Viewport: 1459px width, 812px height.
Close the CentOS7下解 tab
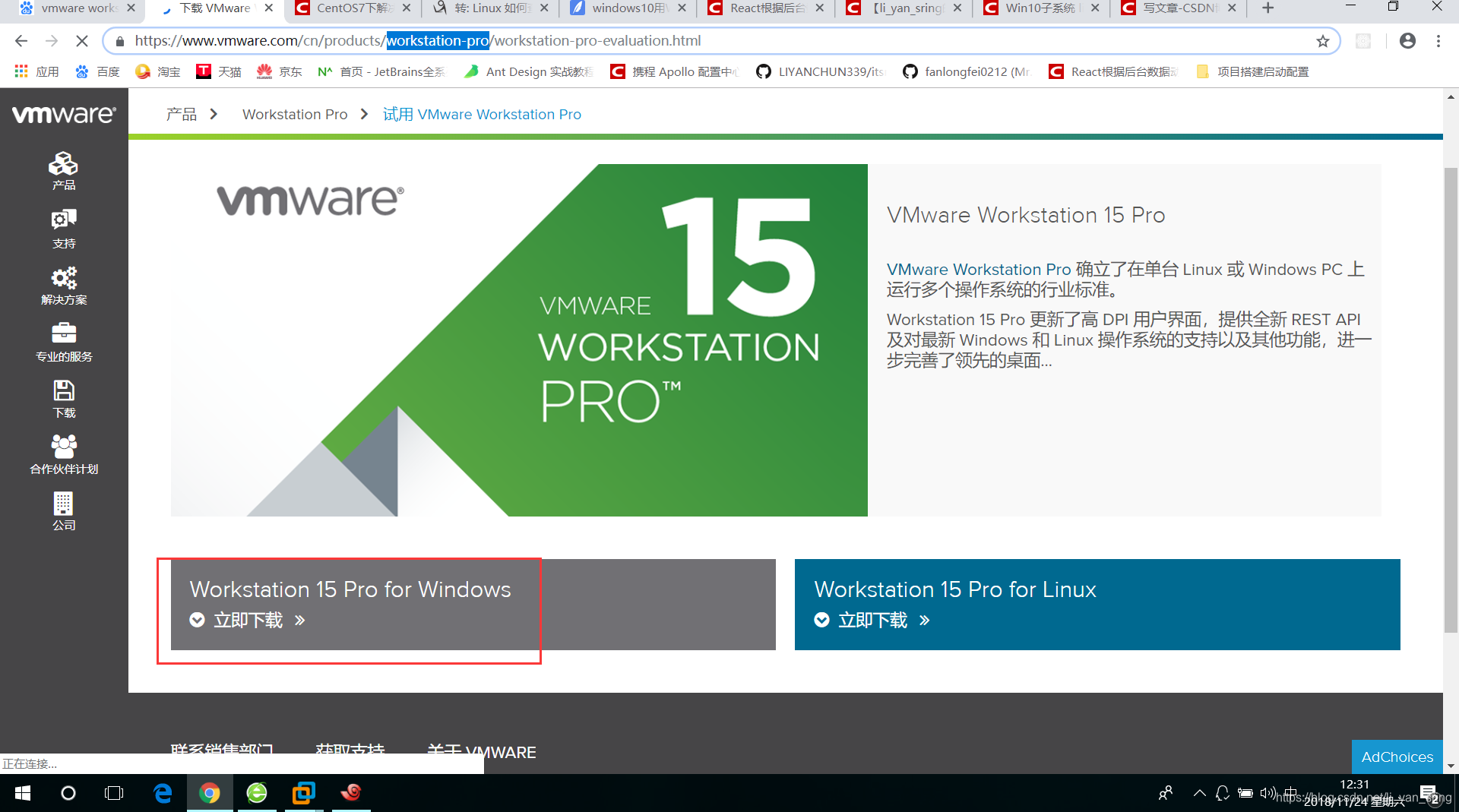(x=406, y=8)
